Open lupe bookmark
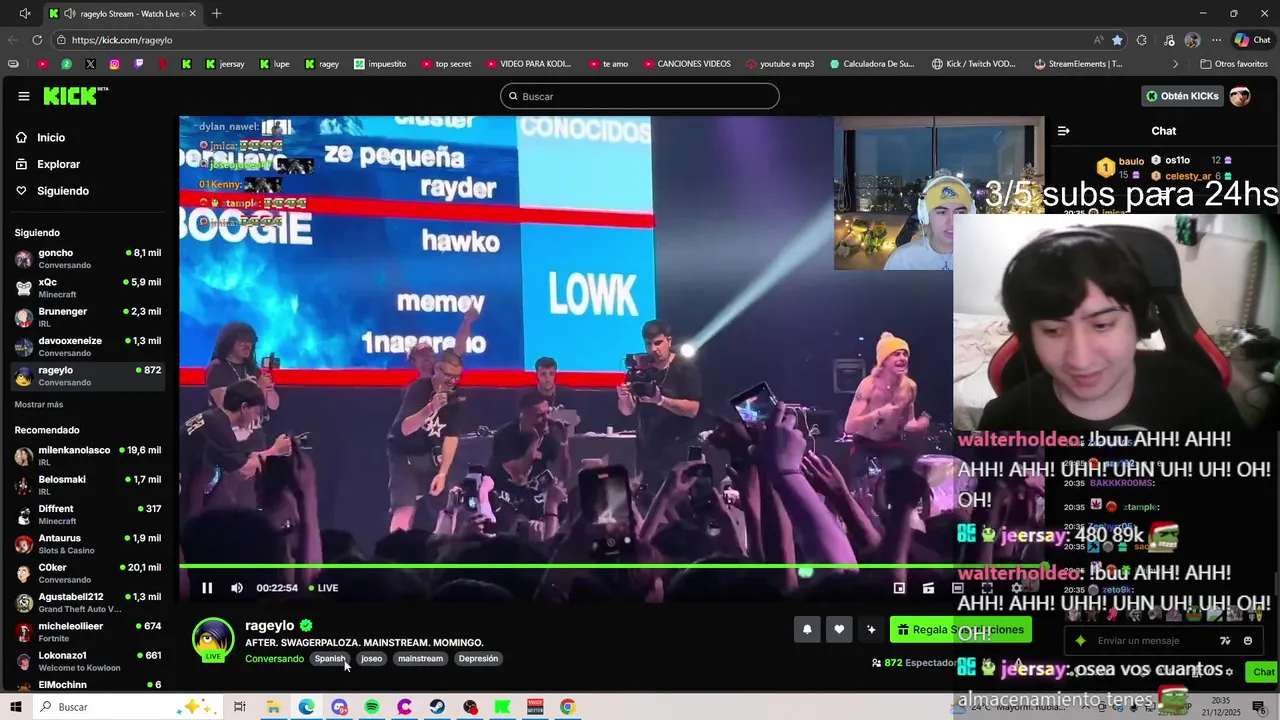 pyautogui.click(x=274, y=64)
